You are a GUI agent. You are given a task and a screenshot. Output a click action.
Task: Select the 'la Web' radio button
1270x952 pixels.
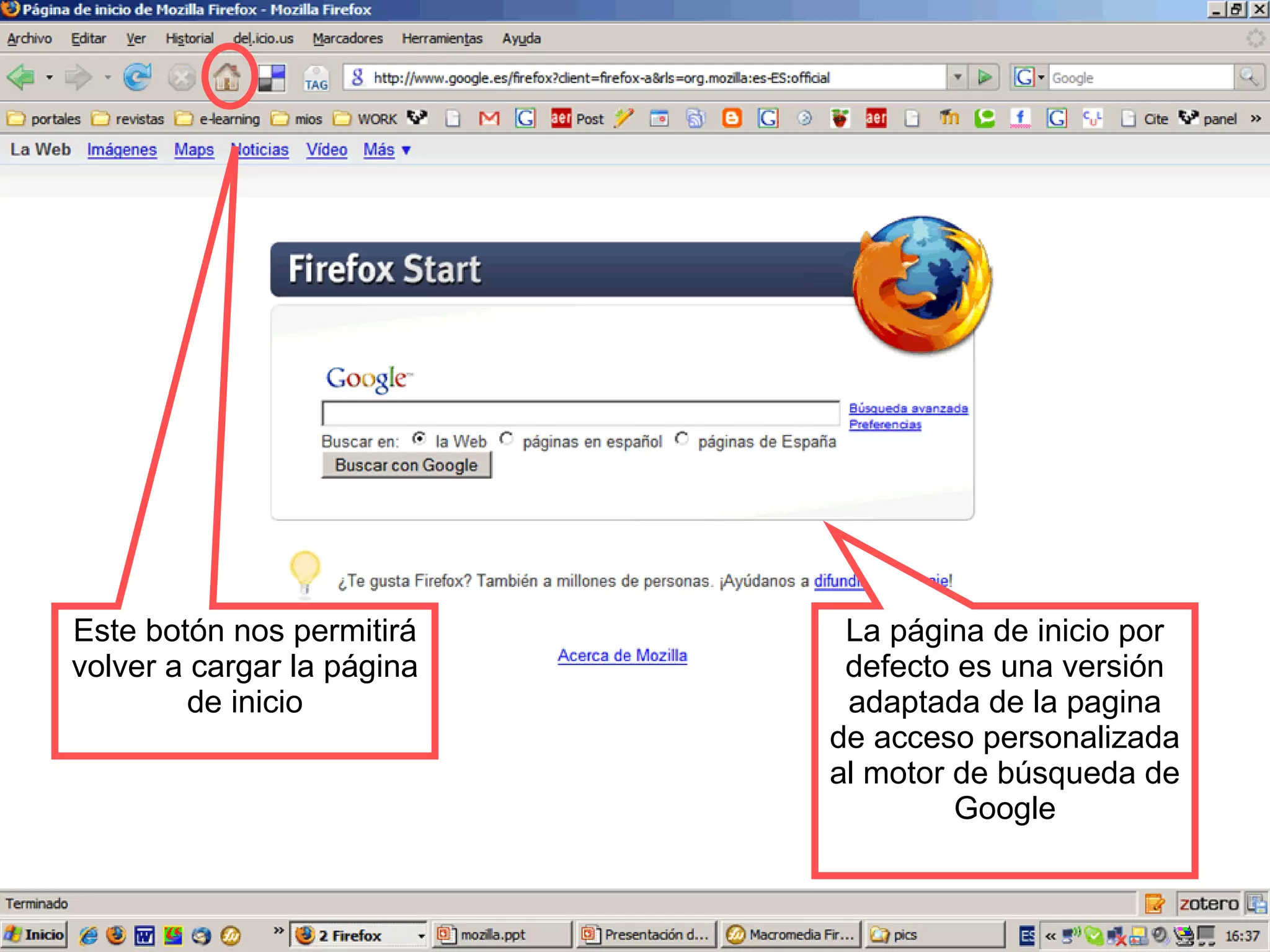pyautogui.click(x=420, y=439)
